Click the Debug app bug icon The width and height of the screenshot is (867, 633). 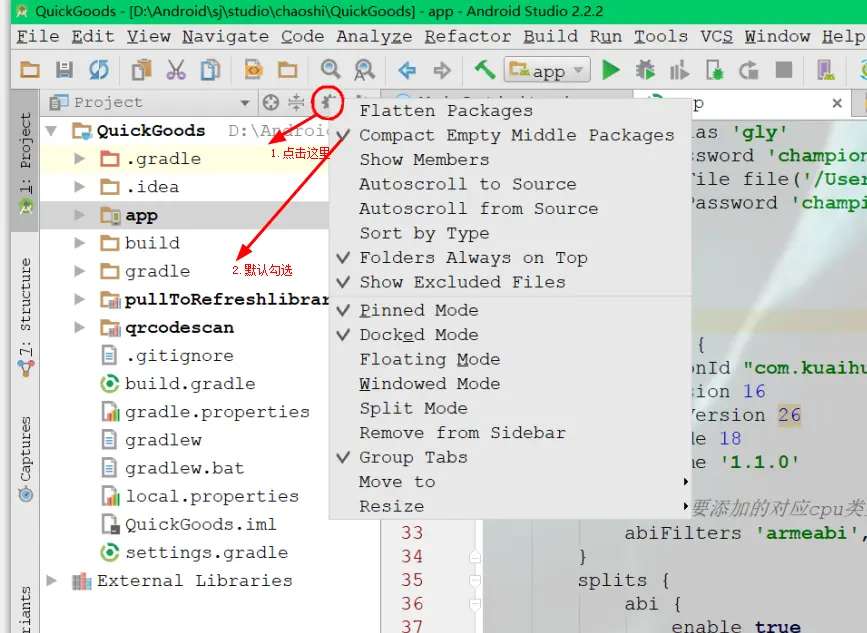click(645, 70)
